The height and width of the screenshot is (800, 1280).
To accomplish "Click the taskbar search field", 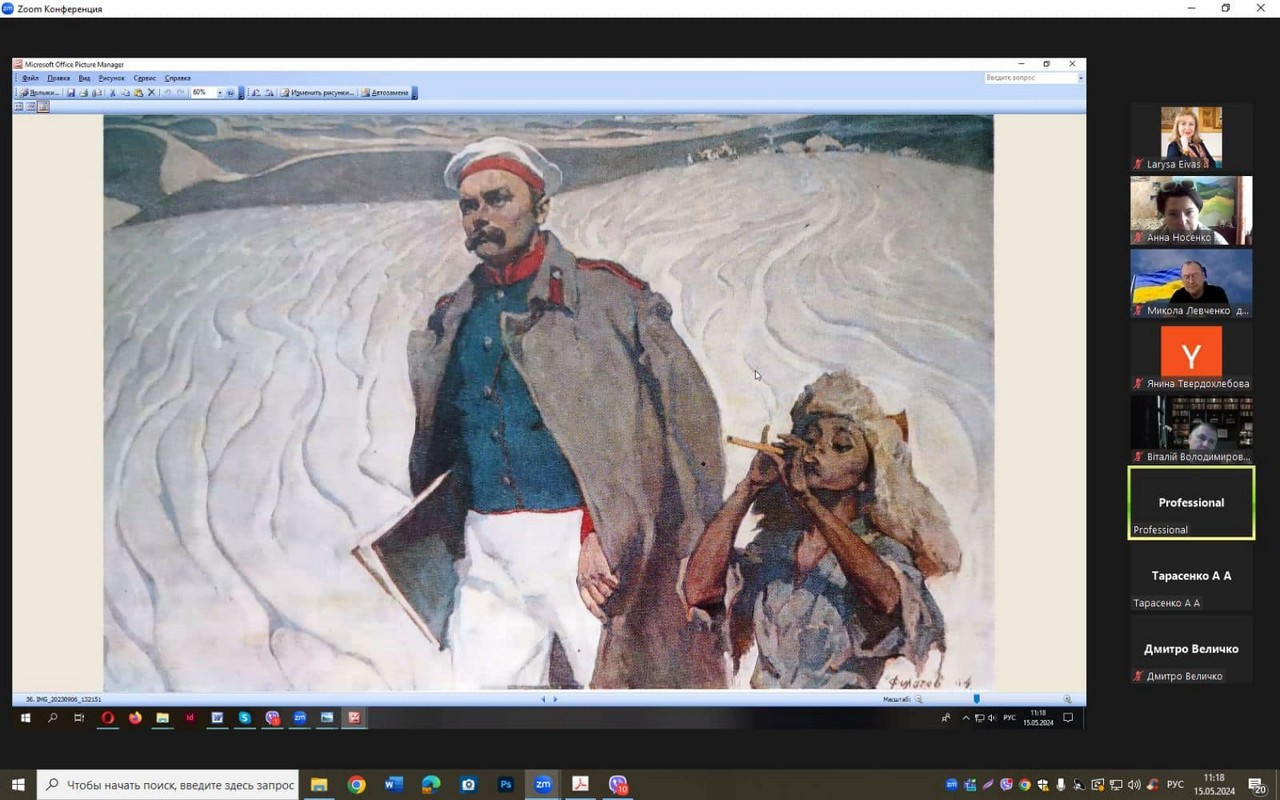I will click(x=169, y=785).
